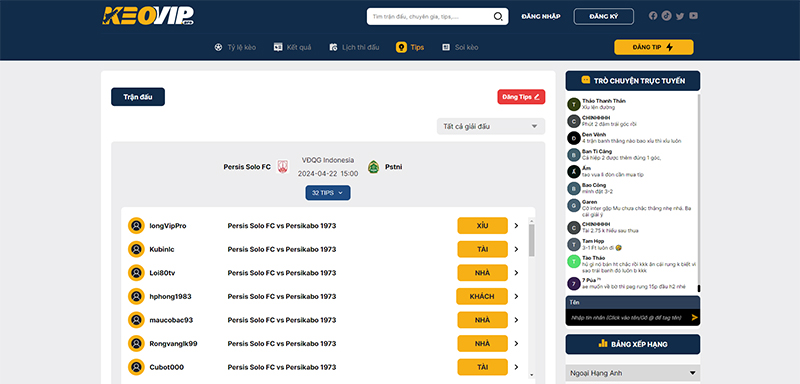Click the red Đăng Tips button
Image resolution: width=800 pixels, height=384 pixels.
pos(521,97)
